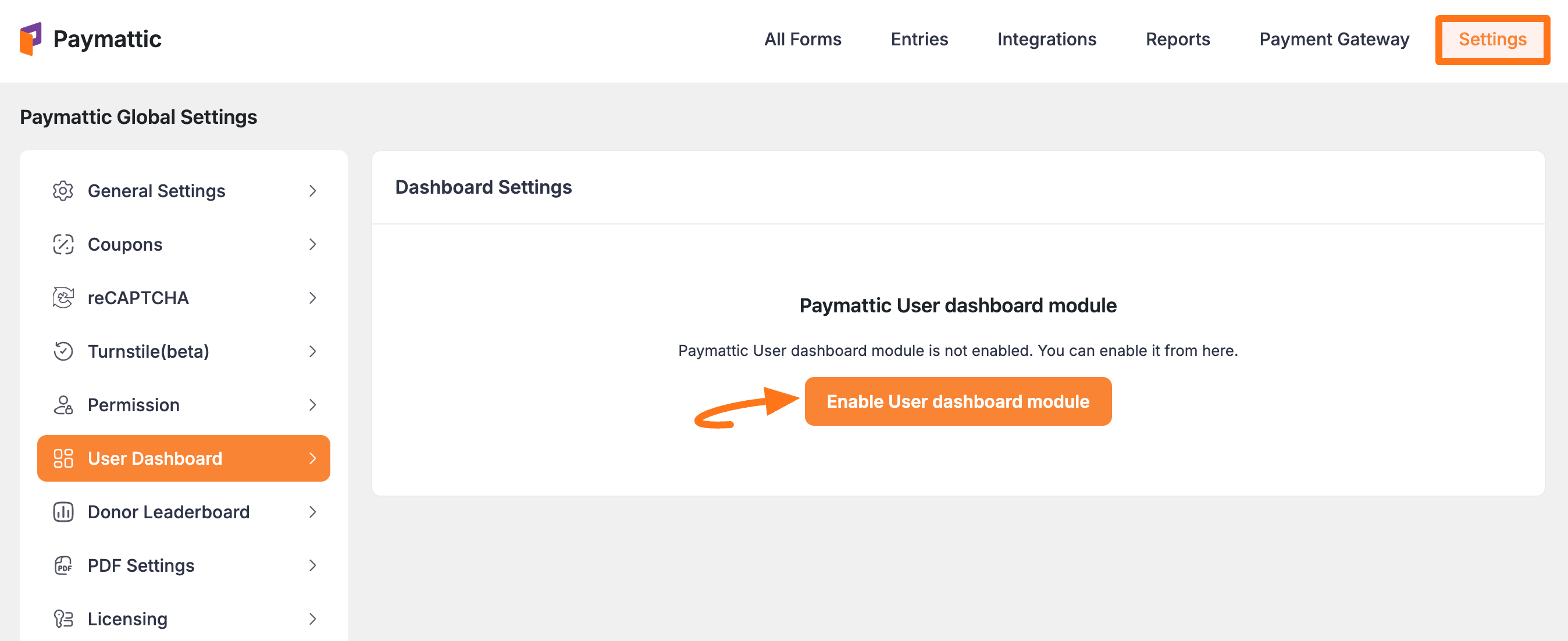Select the General Settings gear icon
This screenshot has height=641, width=1568.
63,191
